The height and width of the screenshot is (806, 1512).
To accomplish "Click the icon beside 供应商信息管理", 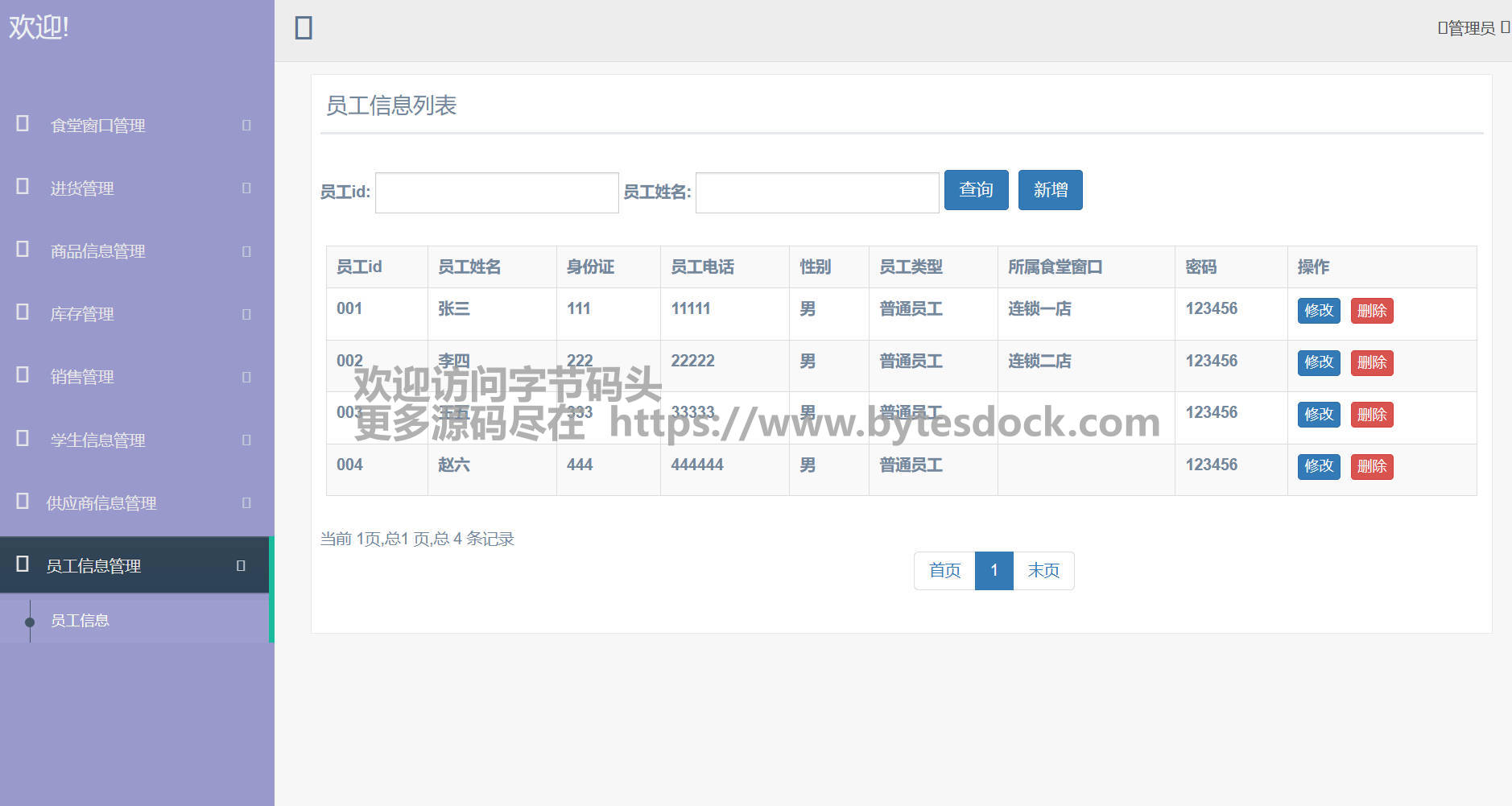I will click(23, 502).
